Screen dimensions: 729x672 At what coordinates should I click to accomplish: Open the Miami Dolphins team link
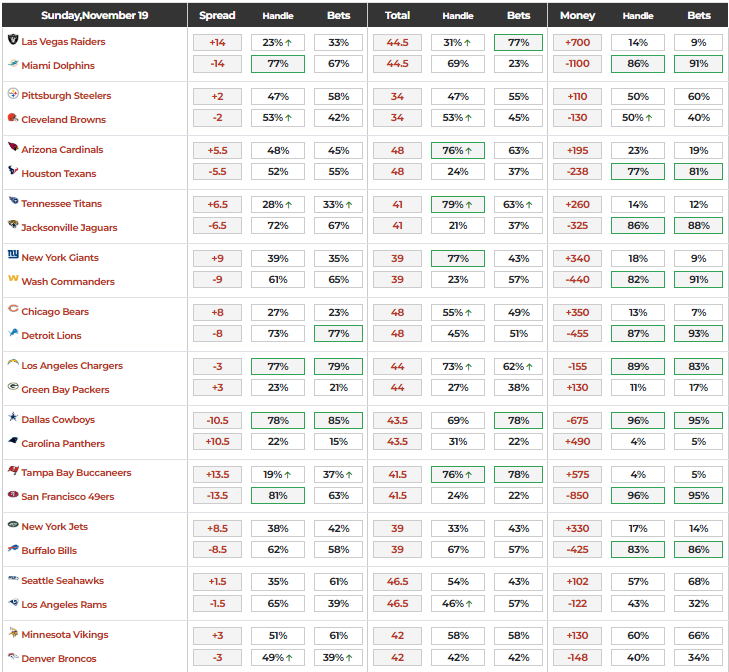click(58, 66)
